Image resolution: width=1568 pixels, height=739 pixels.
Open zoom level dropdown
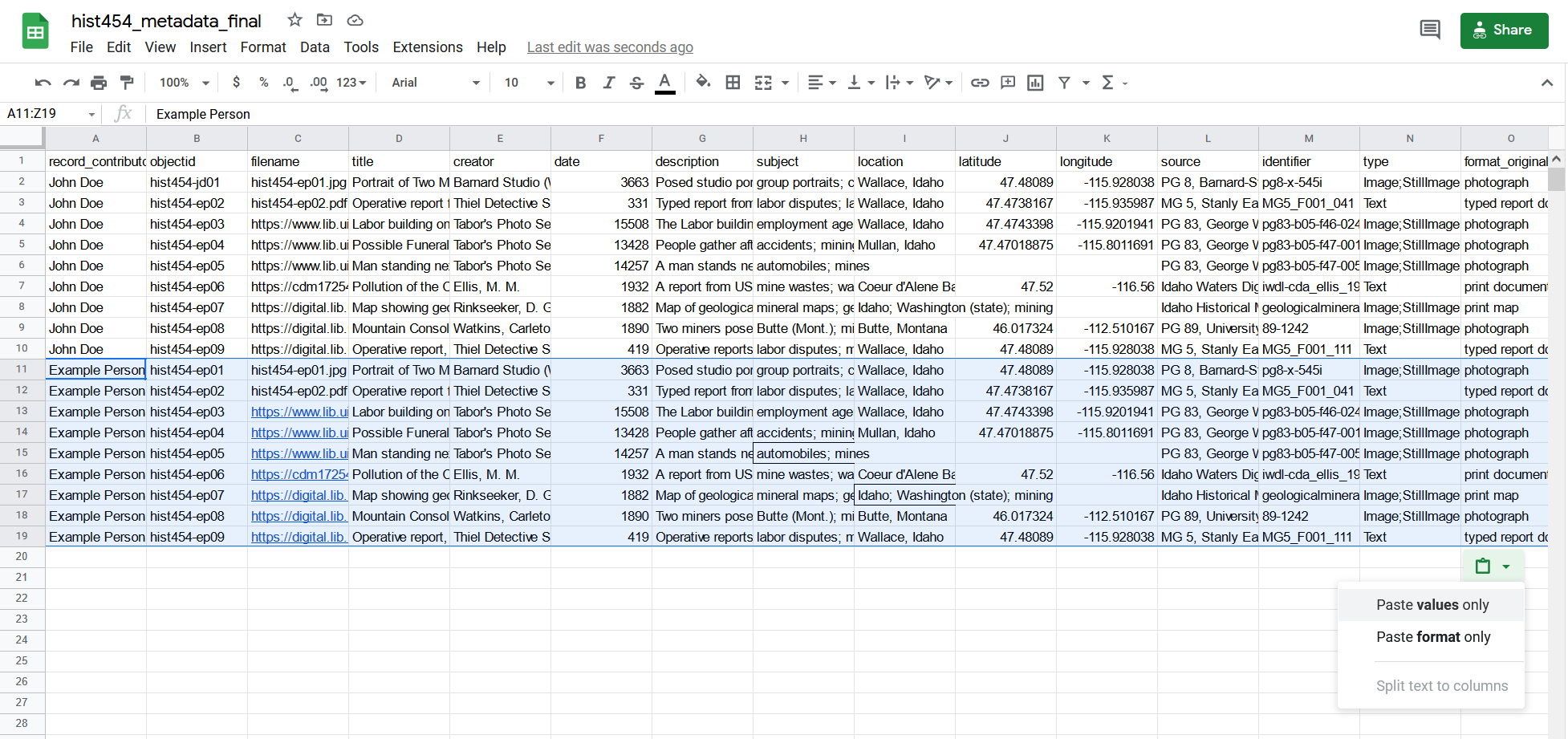(185, 83)
